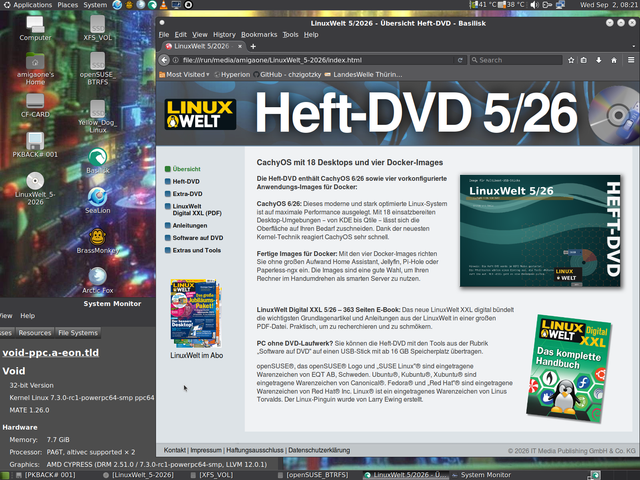
Task: Click the Hyperion bookmark
Action: (232, 75)
